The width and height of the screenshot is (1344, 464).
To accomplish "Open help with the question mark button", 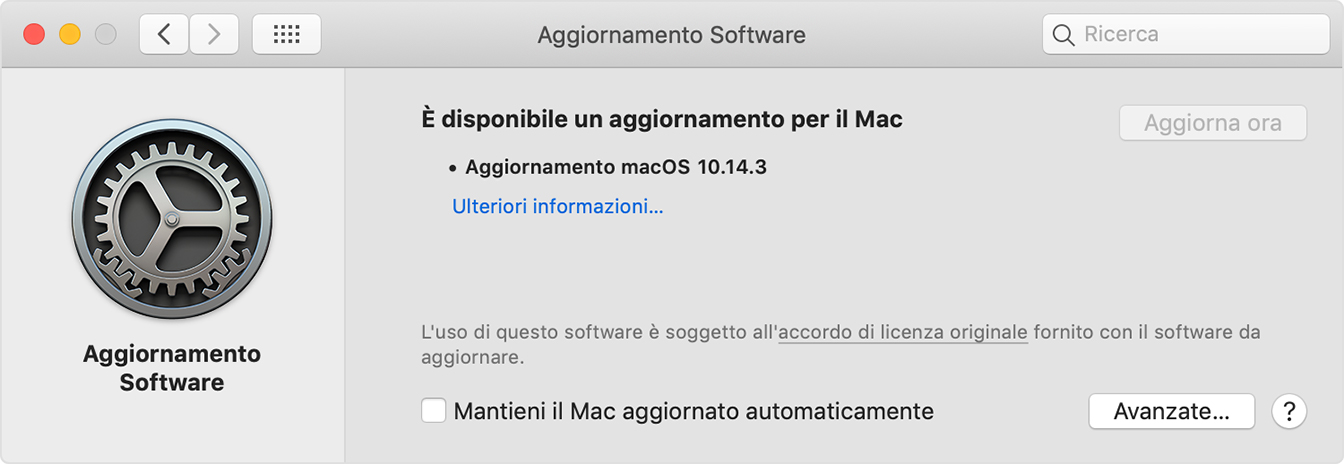I will coord(1289,411).
